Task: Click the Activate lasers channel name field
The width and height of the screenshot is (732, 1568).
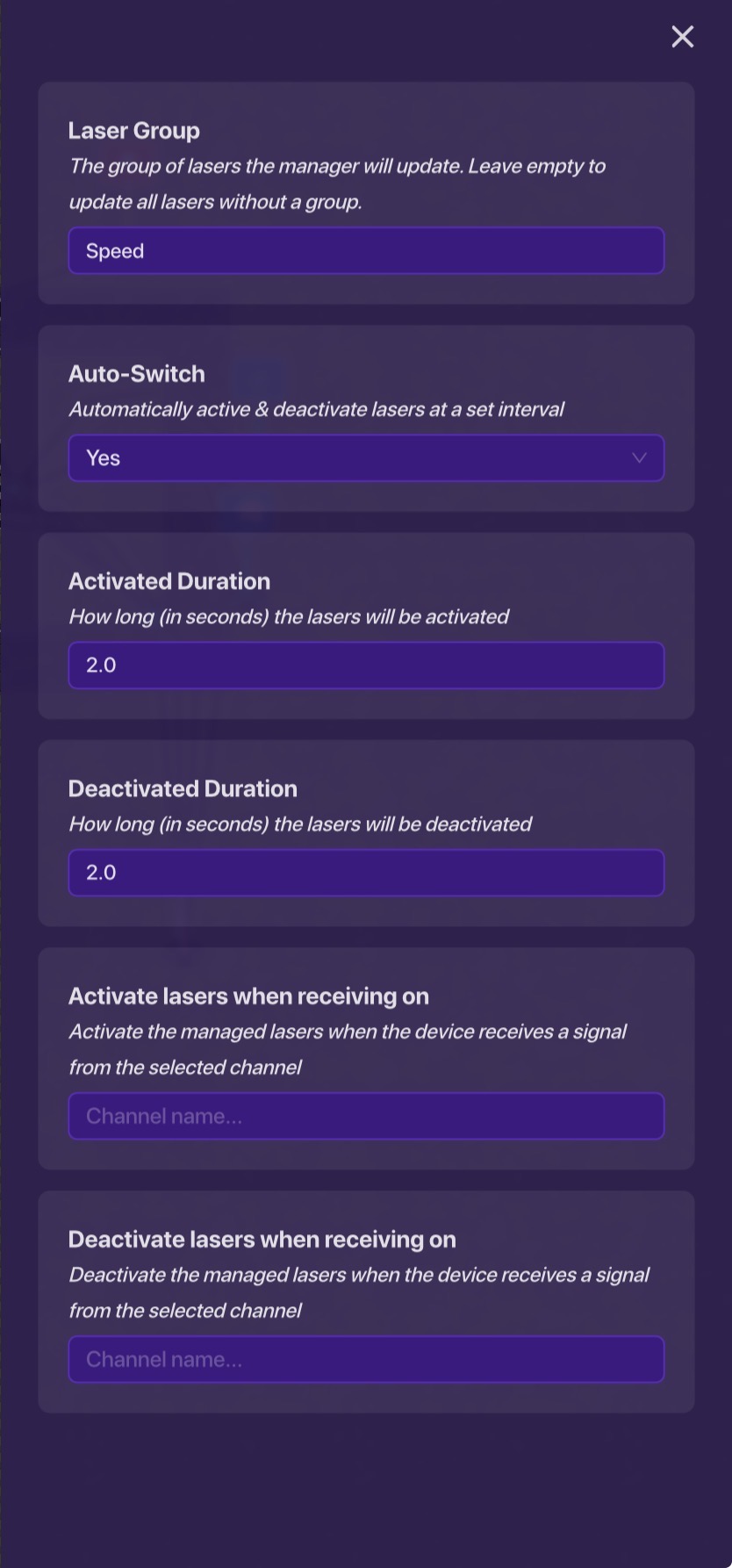Action: [x=366, y=1116]
